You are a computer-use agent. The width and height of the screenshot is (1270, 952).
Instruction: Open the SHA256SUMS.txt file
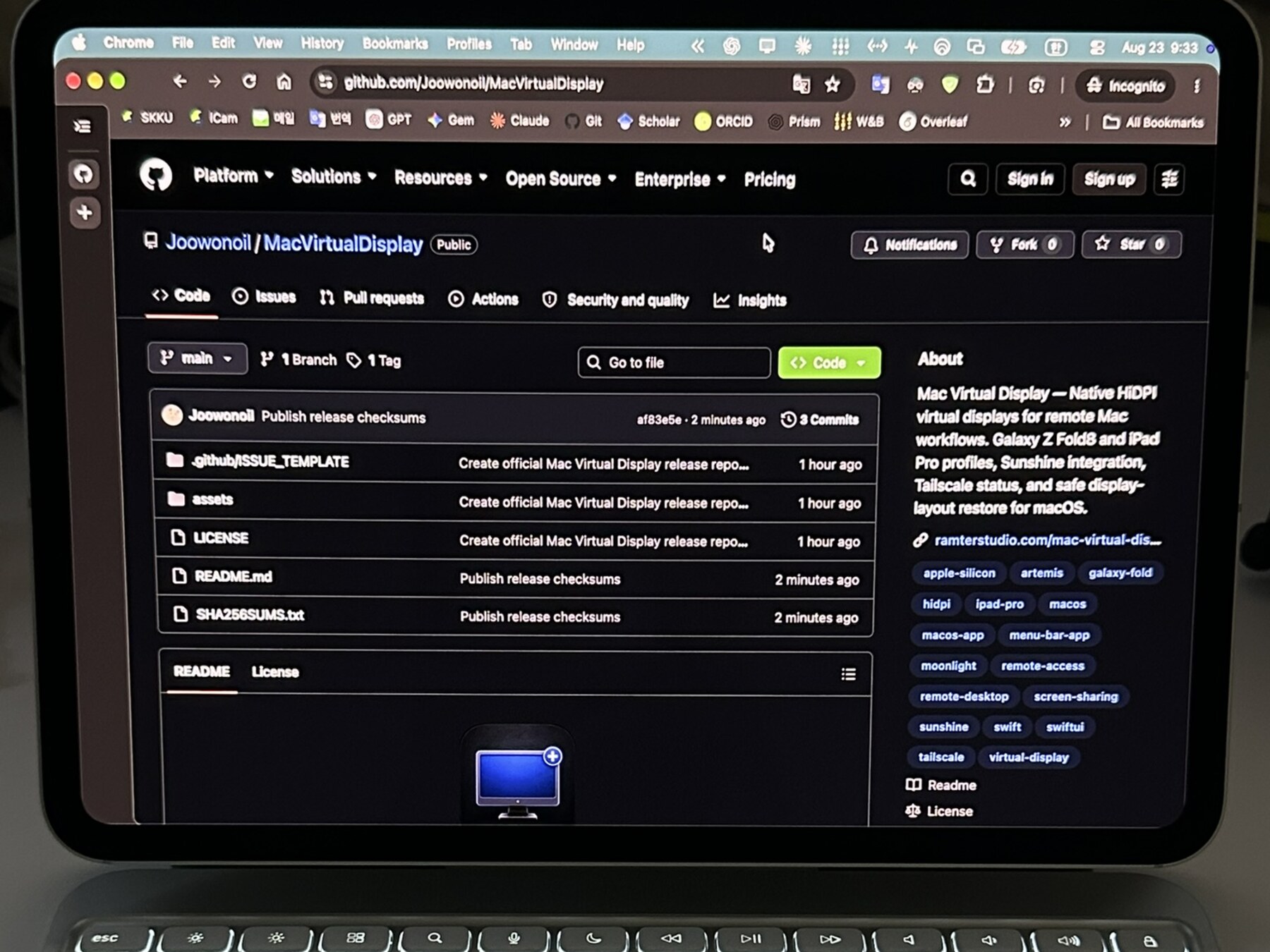(x=250, y=614)
